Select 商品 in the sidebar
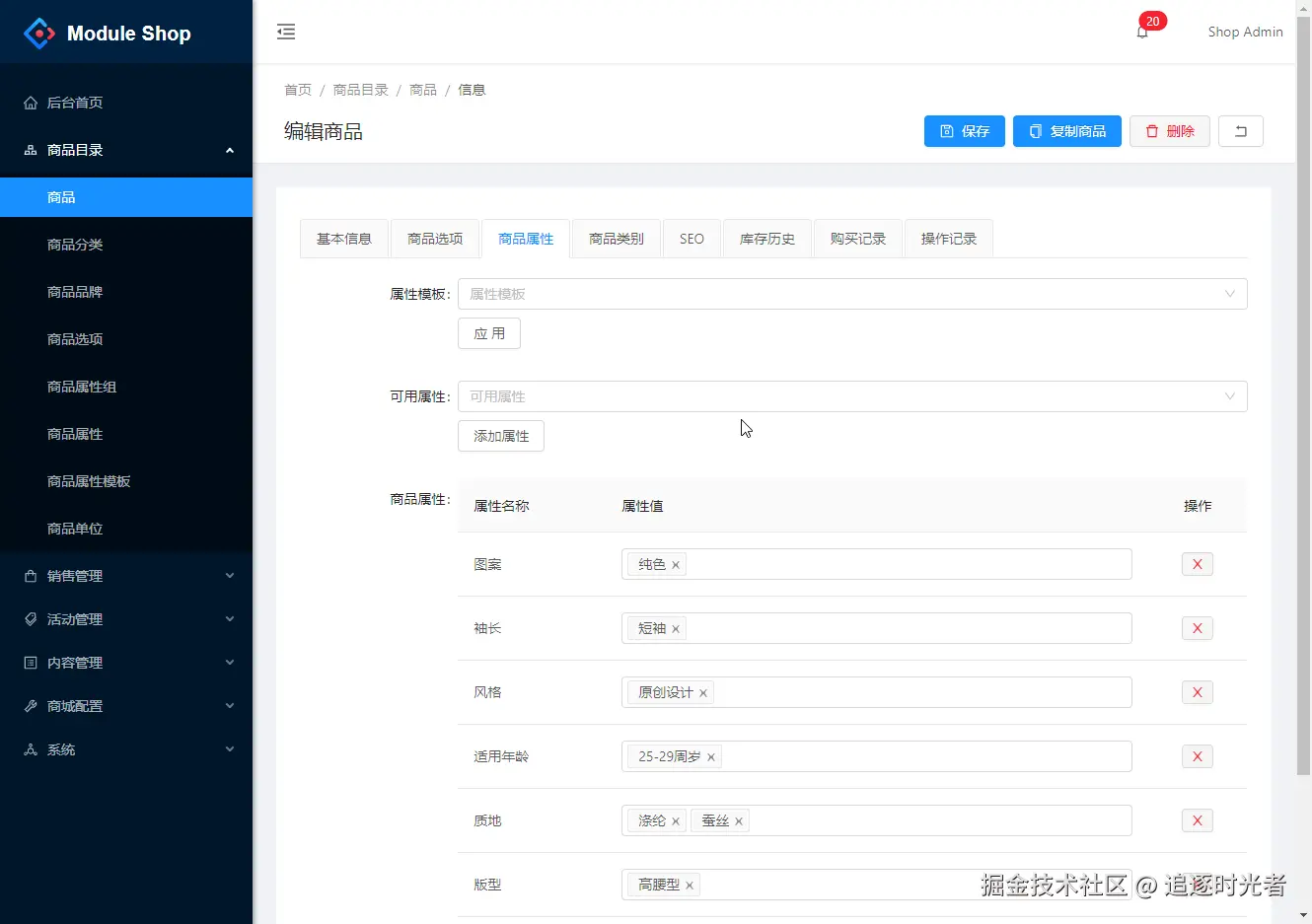Viewport: 1312px width, 924px height. pos(126,197)
